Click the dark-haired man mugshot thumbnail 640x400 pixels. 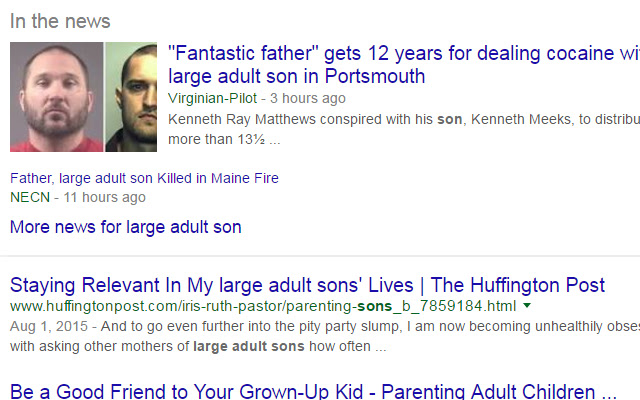pyautogui.click(x=132, y=97)
